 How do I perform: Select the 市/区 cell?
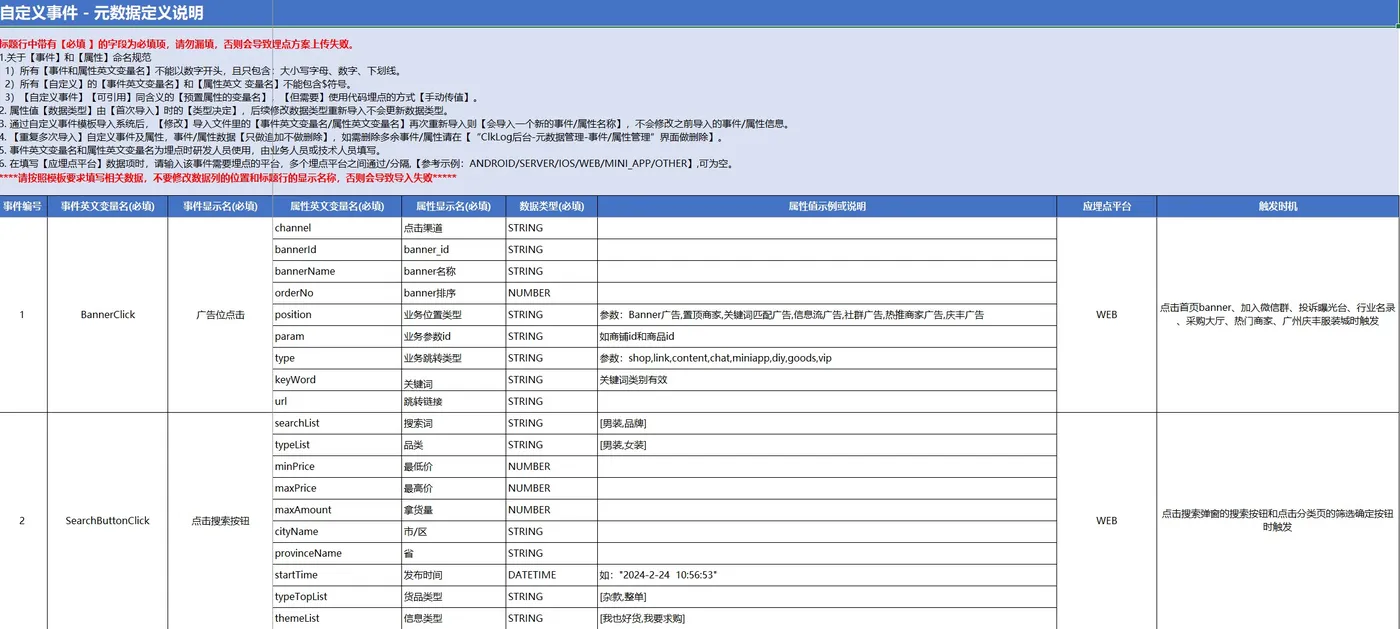(x=453, y=532)
